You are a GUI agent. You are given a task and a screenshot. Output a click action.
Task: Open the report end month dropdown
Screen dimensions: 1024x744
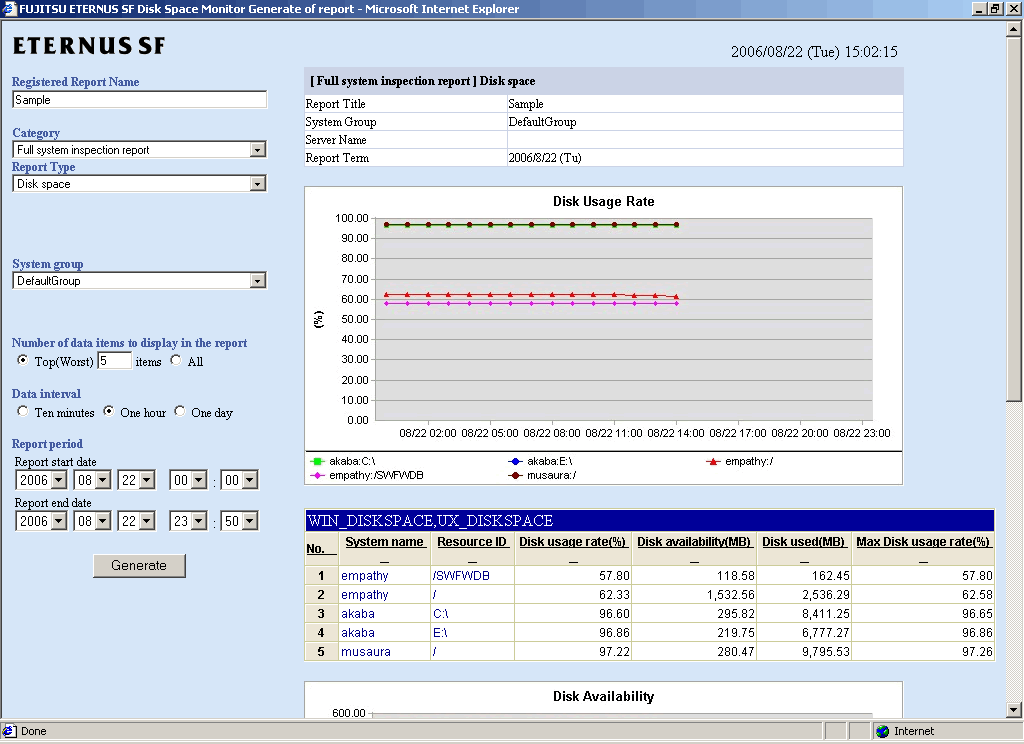103,521
